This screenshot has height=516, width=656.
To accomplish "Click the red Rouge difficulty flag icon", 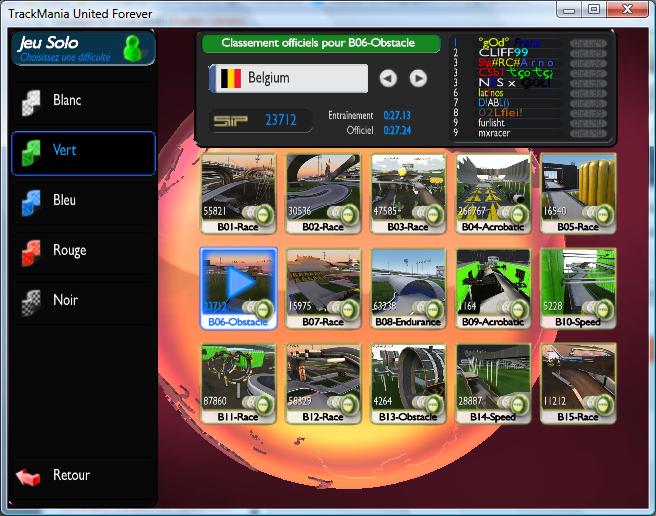I will [32, 252].
